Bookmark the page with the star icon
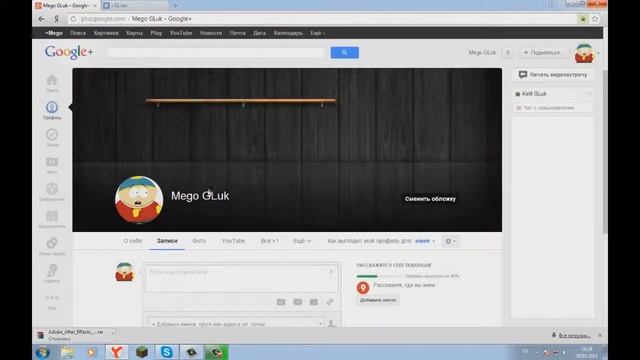The height and width of the screenshot is (360, 640). (x=595, y=19)
